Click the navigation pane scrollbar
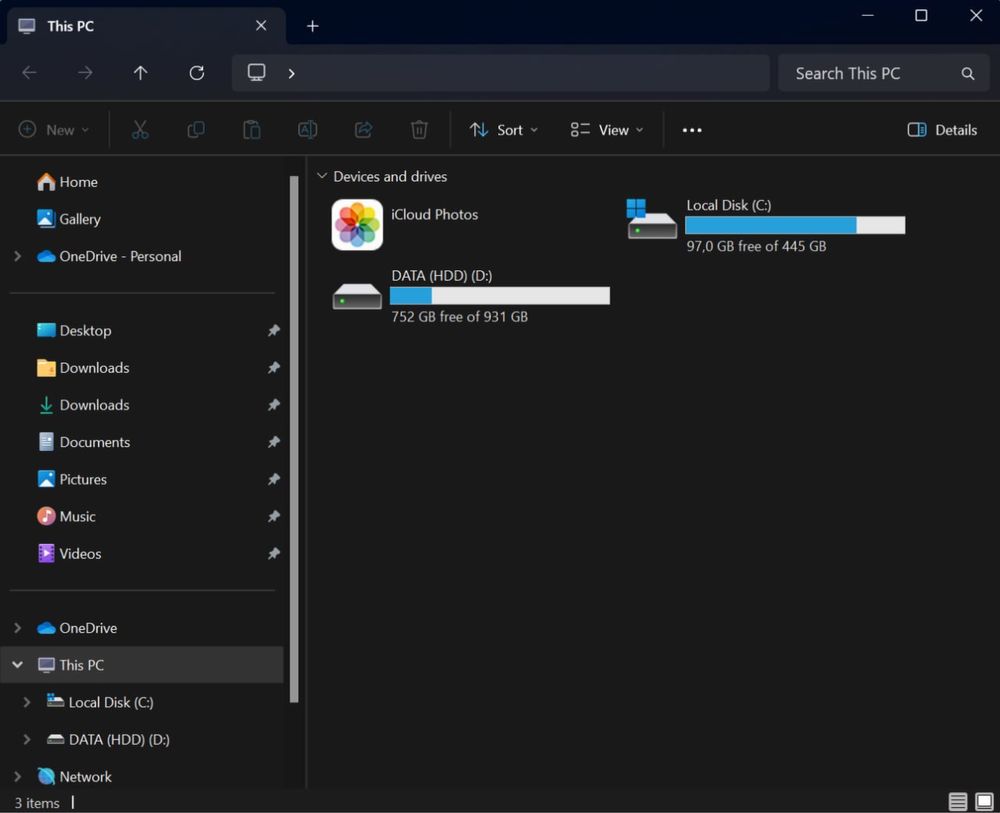 point(294,439)
